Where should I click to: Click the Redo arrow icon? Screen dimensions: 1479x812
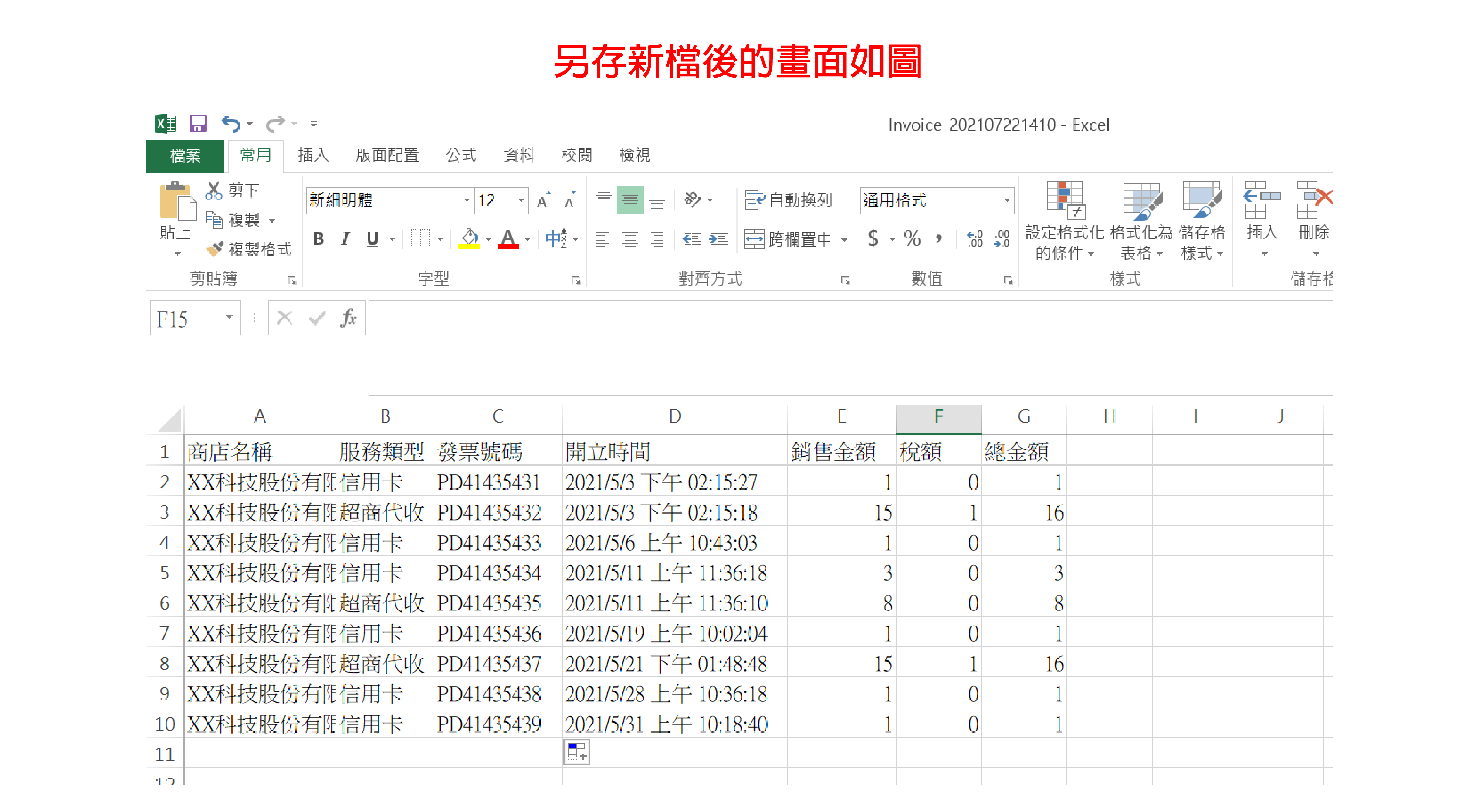coord(275,124)
